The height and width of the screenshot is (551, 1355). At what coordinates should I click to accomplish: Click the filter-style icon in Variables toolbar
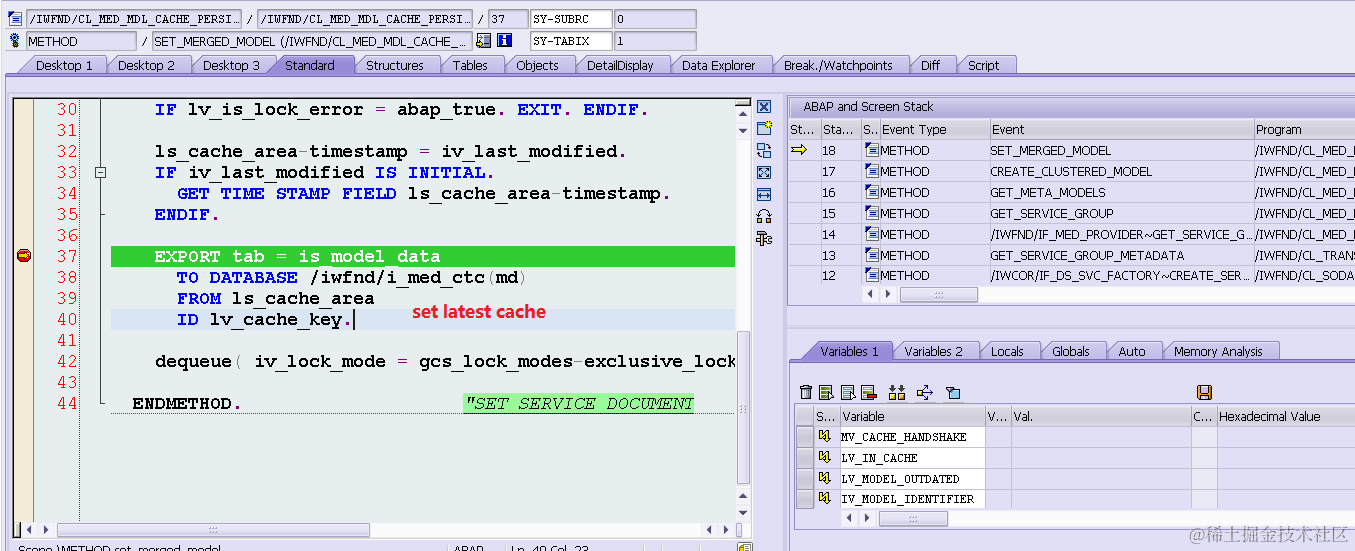953,392
